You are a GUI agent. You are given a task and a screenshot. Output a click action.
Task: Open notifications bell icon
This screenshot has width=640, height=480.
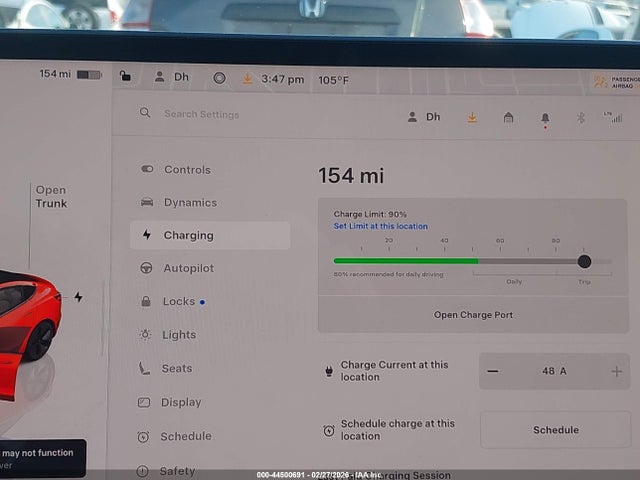pyautogui.click(x=545, y=119)
